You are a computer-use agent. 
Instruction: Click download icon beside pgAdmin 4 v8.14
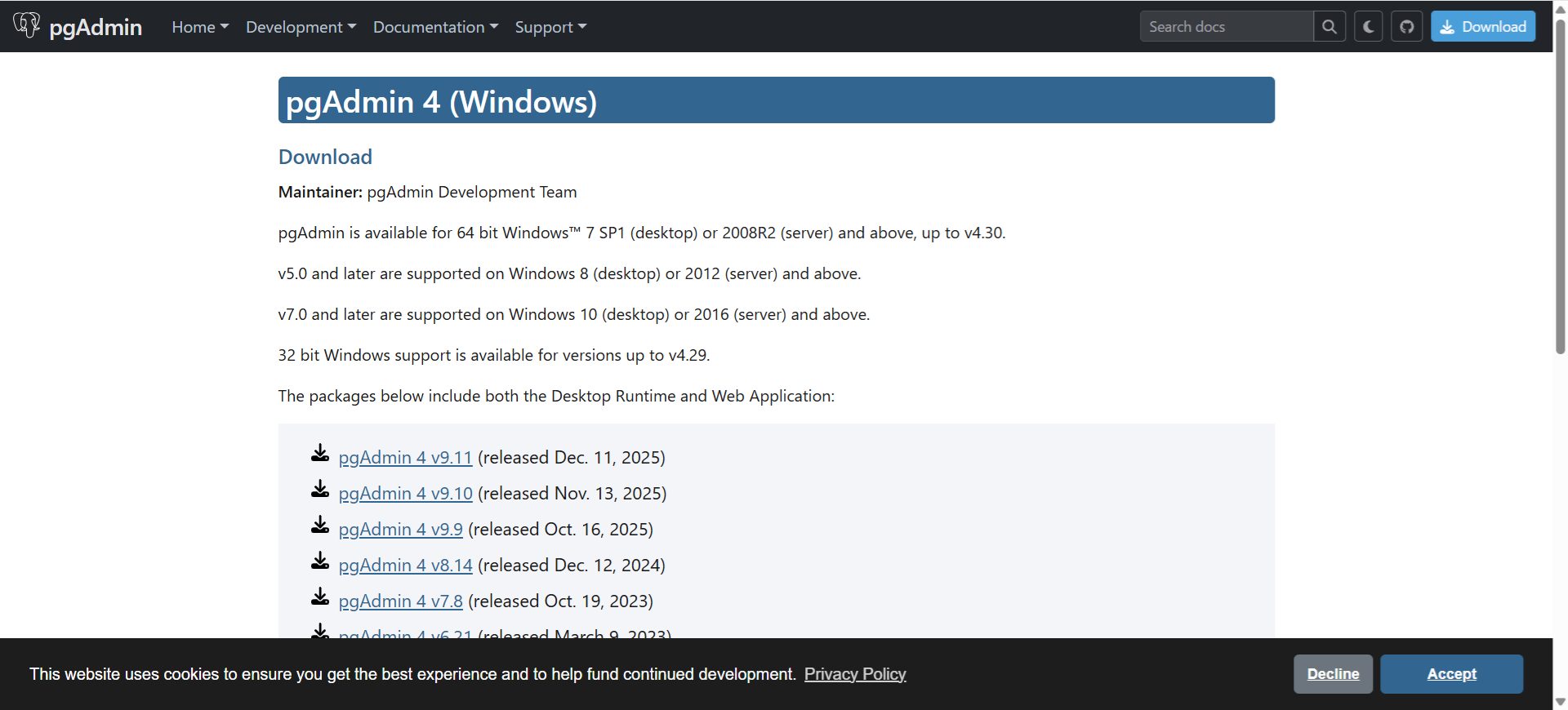coord(320,561)
